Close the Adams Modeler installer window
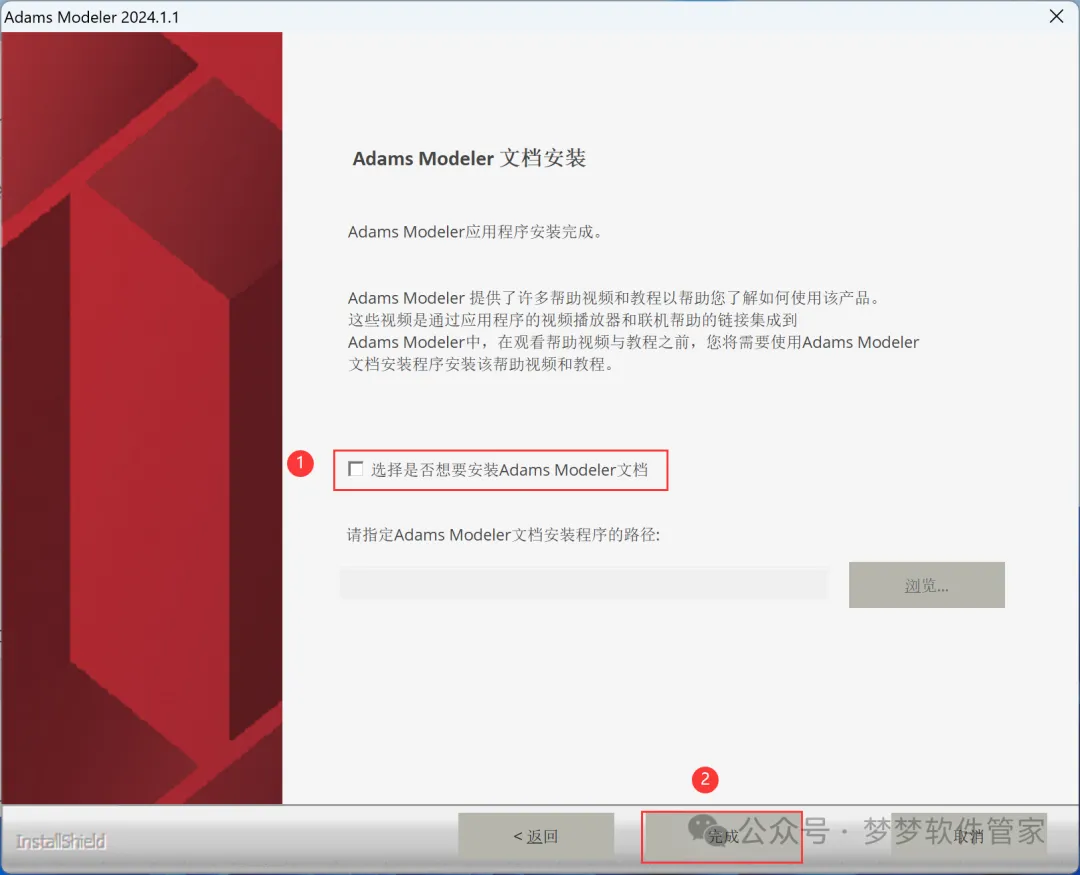The image size is (1080, 875). pyautogui.click(x=1056, y=16)
